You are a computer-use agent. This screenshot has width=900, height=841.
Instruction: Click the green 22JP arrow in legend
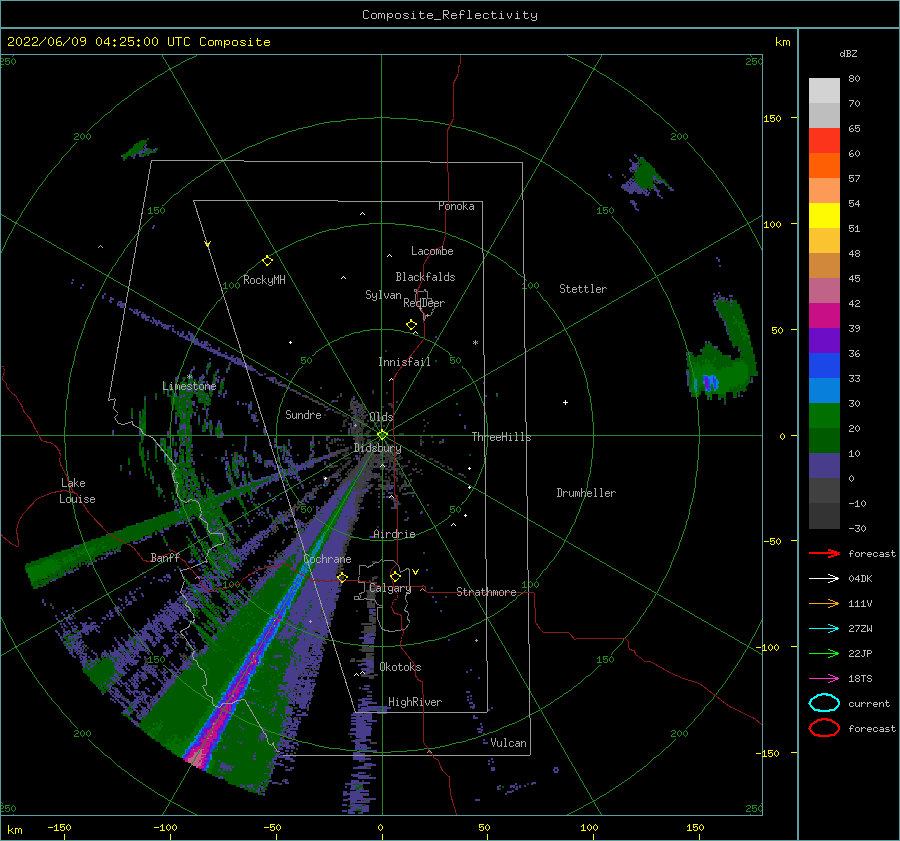(824, 653)
